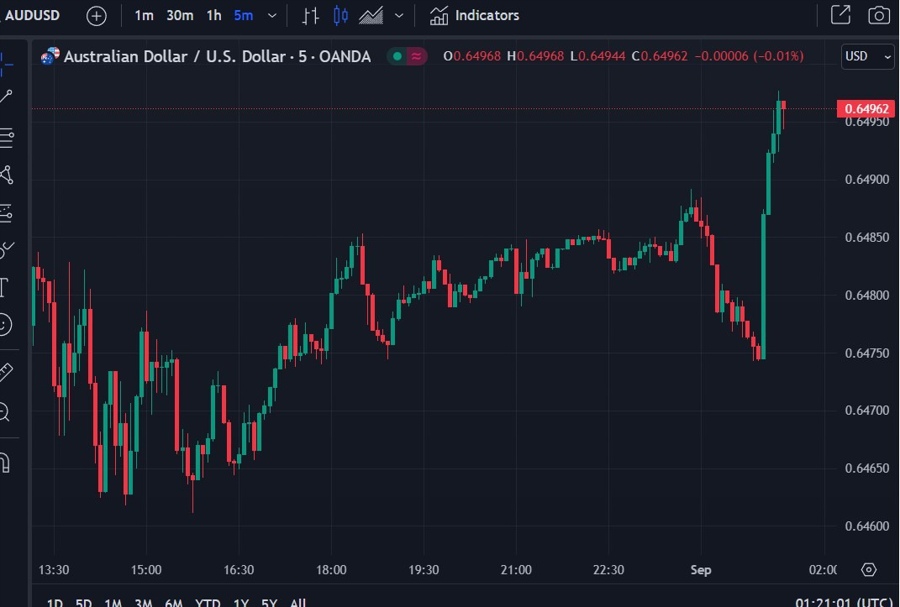The image size is (900, 607).
Task: Click the 0.64600 price axis label
Action: pos(867,526)
